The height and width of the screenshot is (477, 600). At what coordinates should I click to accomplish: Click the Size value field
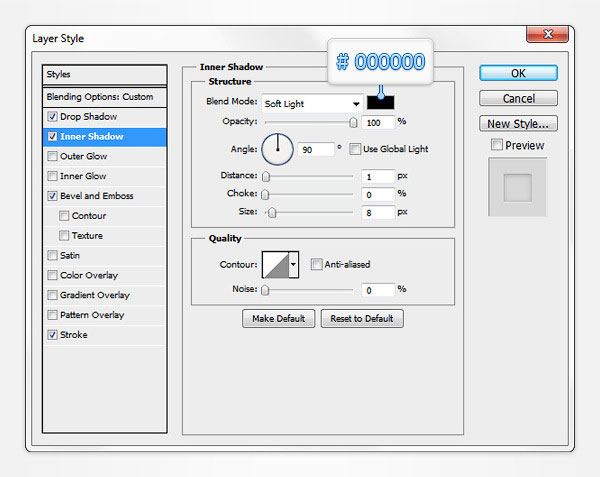click(x=378, y=213)
